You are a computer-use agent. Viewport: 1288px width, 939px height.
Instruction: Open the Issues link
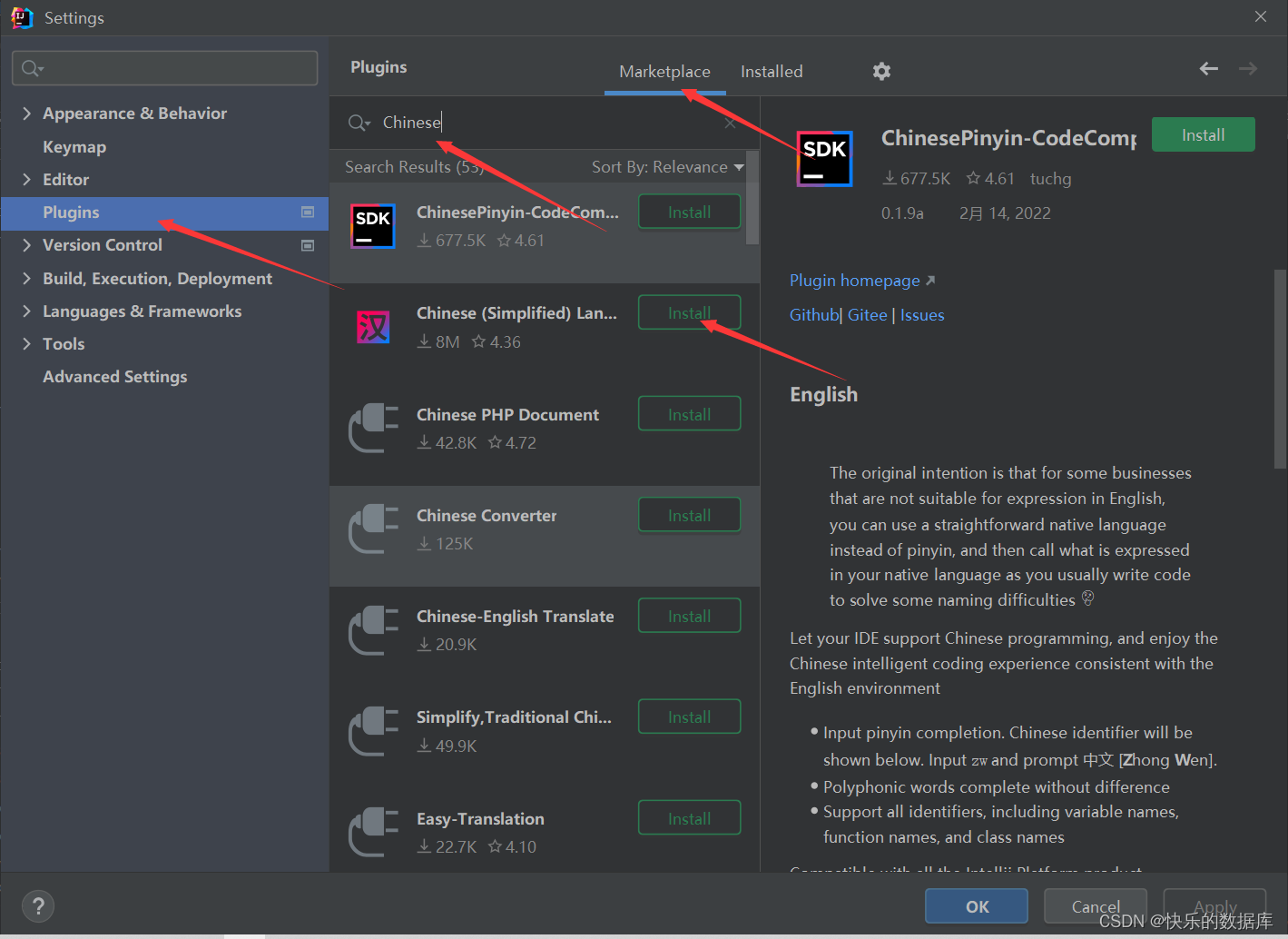[922, 315]
